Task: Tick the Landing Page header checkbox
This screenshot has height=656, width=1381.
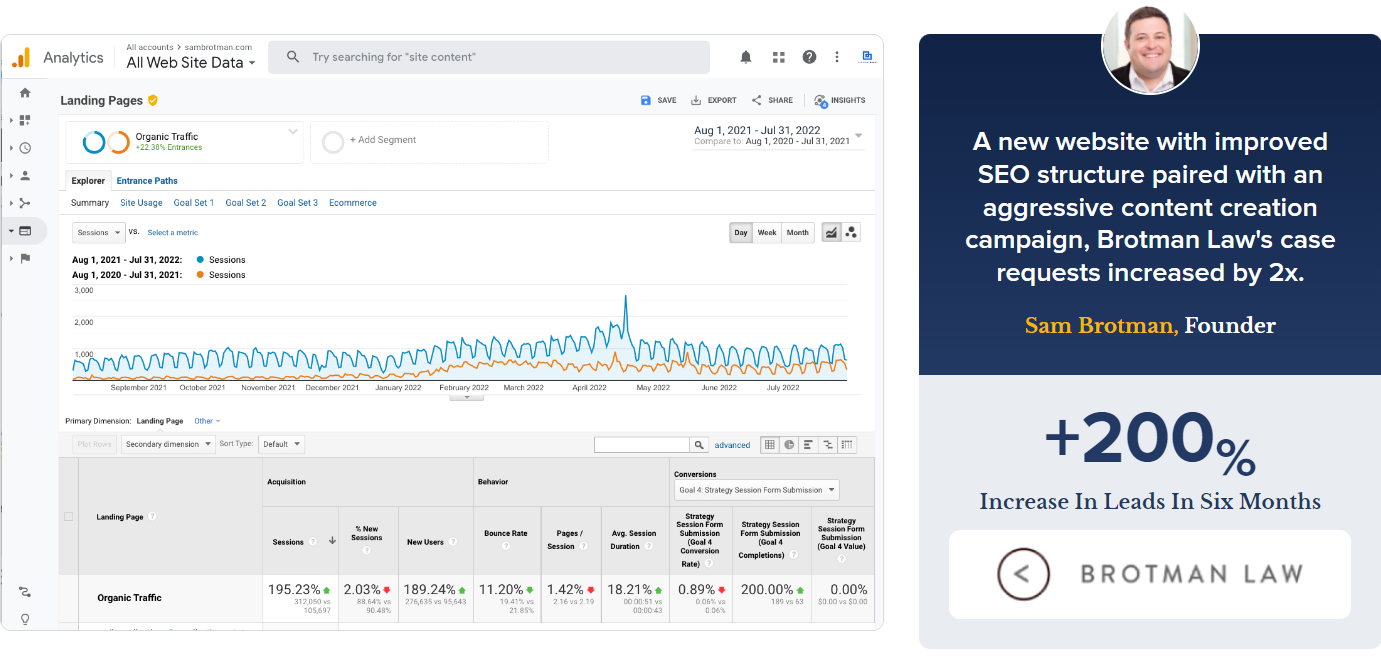Action: pos(68,517)
